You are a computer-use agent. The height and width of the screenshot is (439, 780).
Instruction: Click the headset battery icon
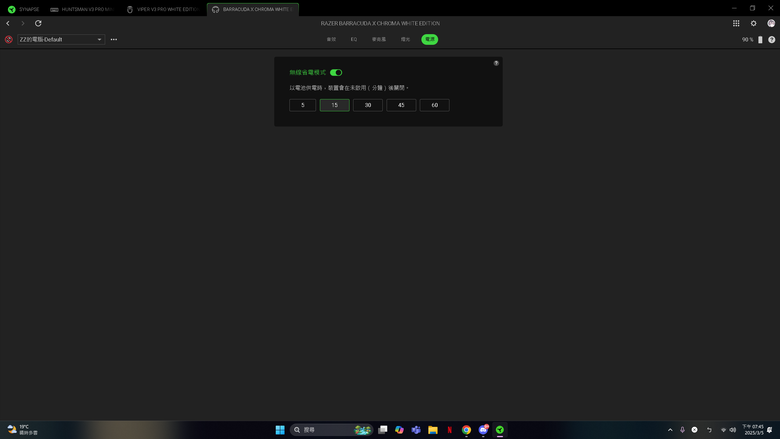(x=760, y=40)
